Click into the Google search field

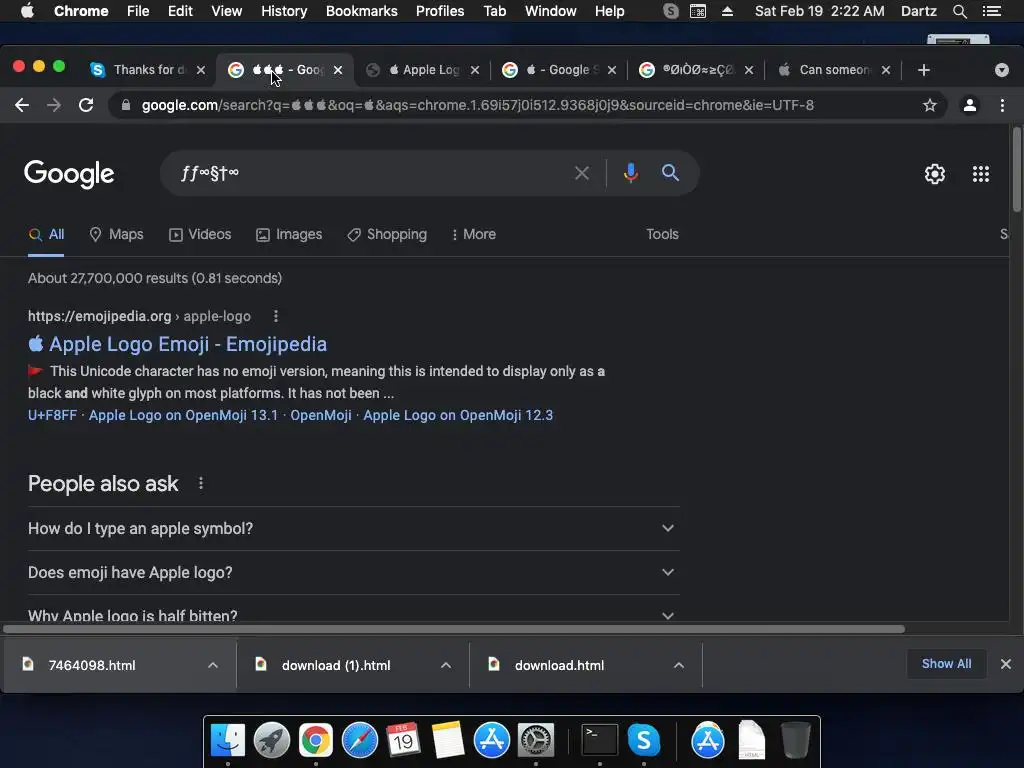pyautogui.click(x=372, y=173)
